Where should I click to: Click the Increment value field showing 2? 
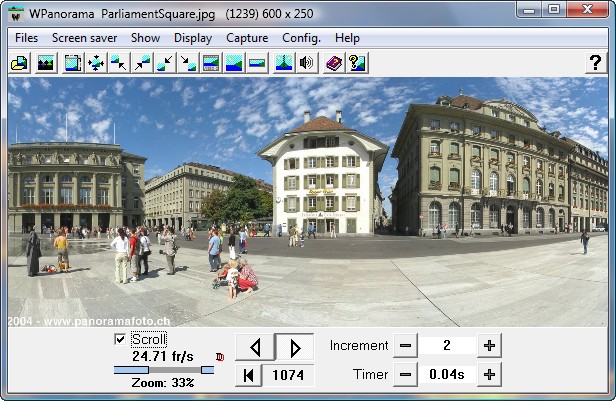coord(447,346)
